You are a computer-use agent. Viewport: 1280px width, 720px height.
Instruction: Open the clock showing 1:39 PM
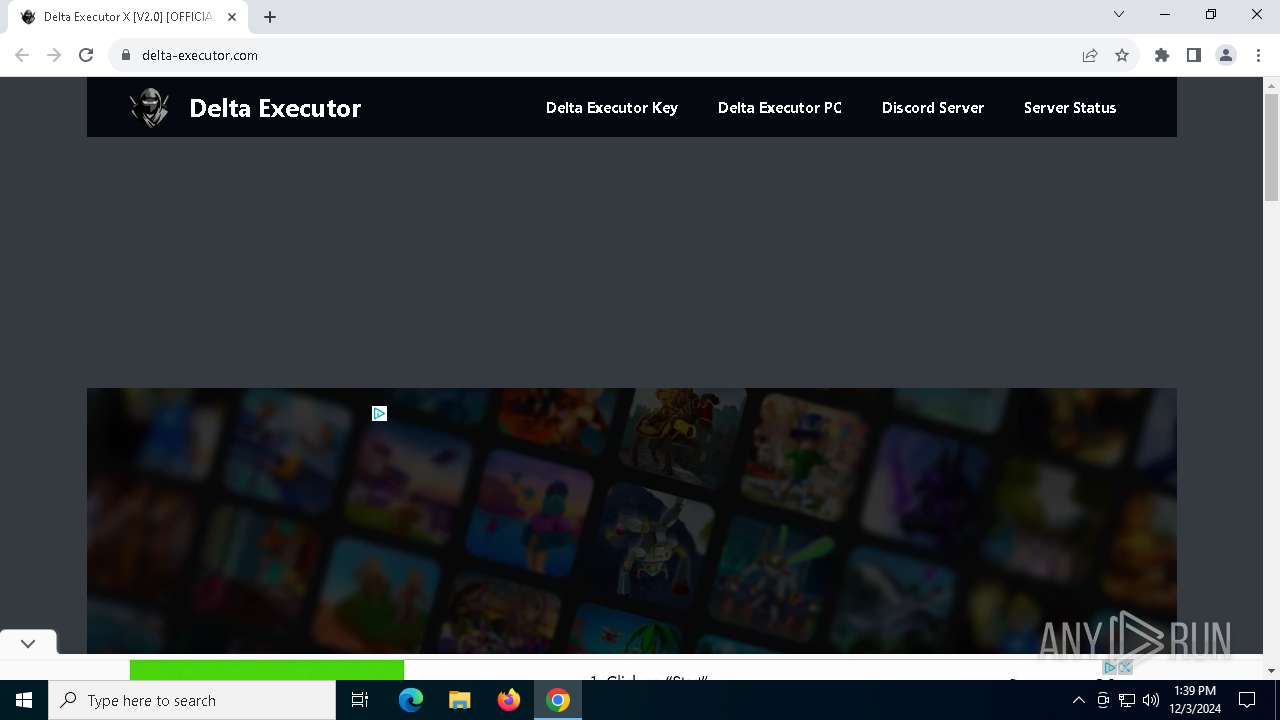tap(1195, 700)
